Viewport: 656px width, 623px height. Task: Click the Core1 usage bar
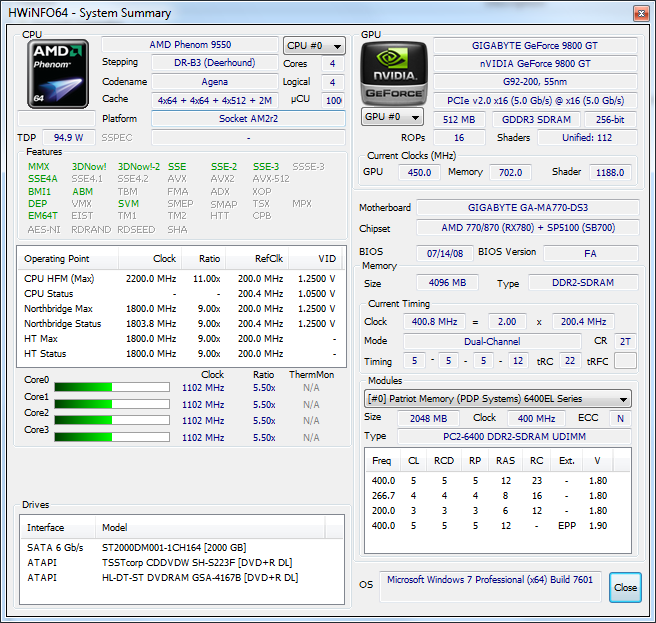click(112, 404)
